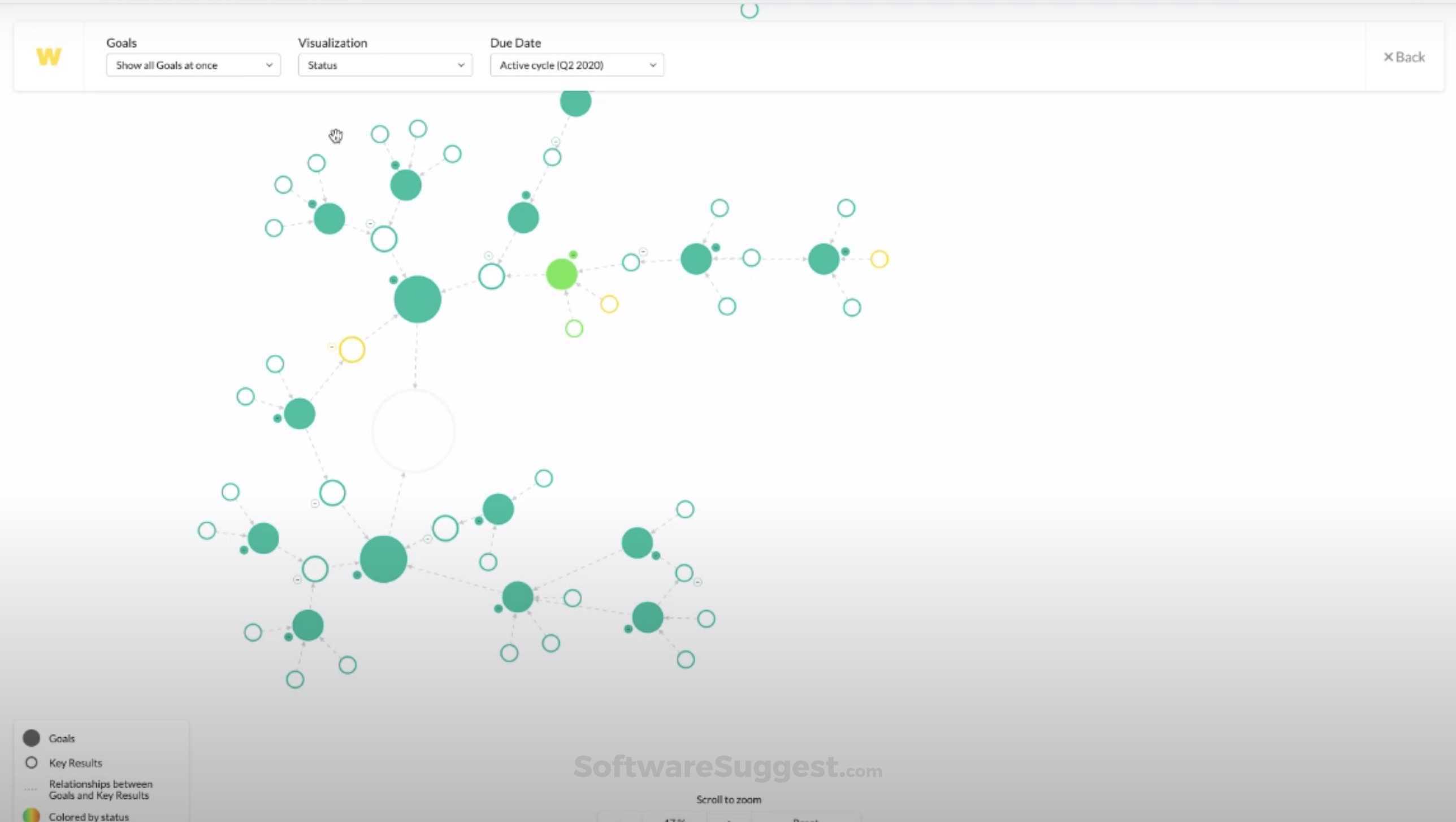The width and height of the screenshot is (1456, 822).
Task: Click the yellow W logo icon
Action: pyautogui.click(x=49, y=57)
